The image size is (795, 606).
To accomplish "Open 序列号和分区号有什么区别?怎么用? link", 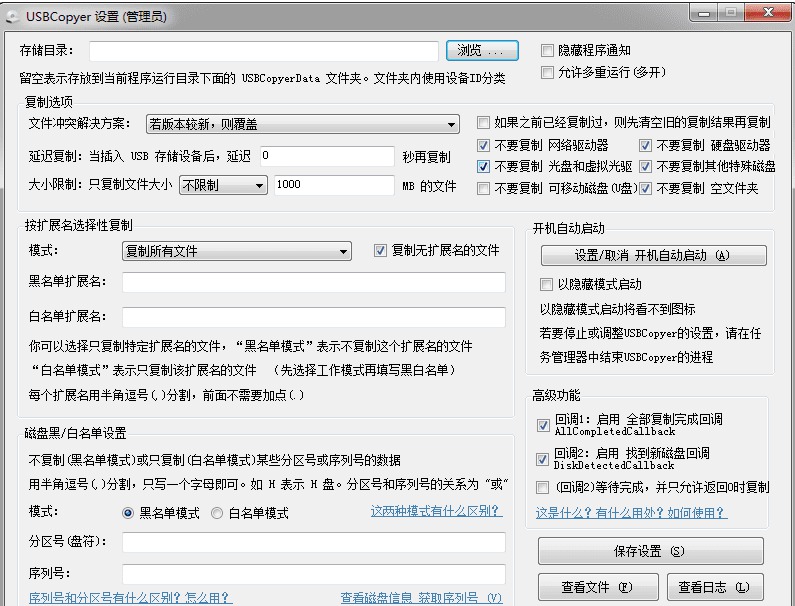I will tap(131, 598).
